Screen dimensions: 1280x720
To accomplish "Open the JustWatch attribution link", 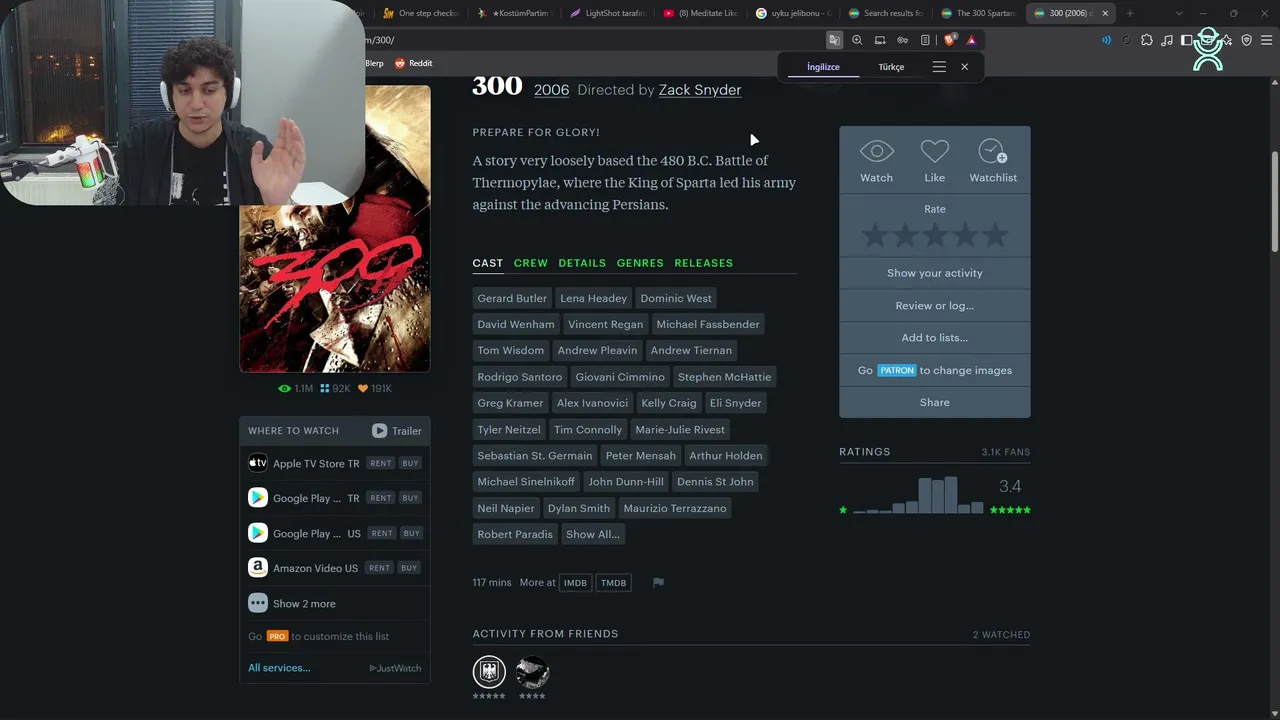I will coord(395,668).
